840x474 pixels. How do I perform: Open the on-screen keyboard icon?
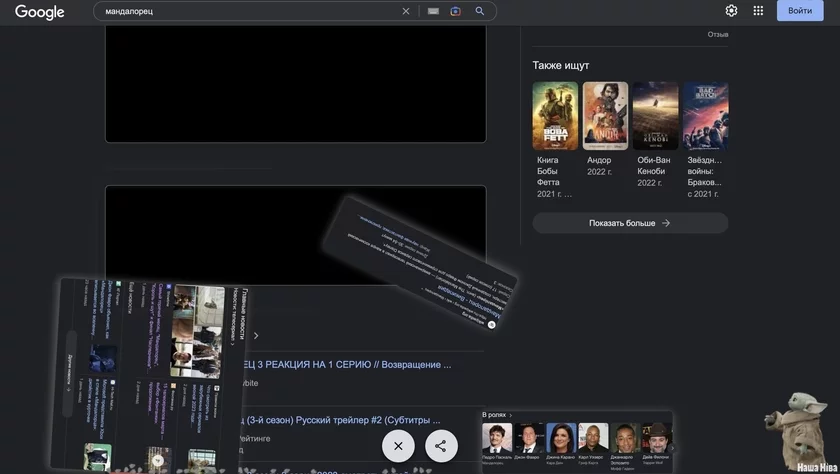(433, 11)
